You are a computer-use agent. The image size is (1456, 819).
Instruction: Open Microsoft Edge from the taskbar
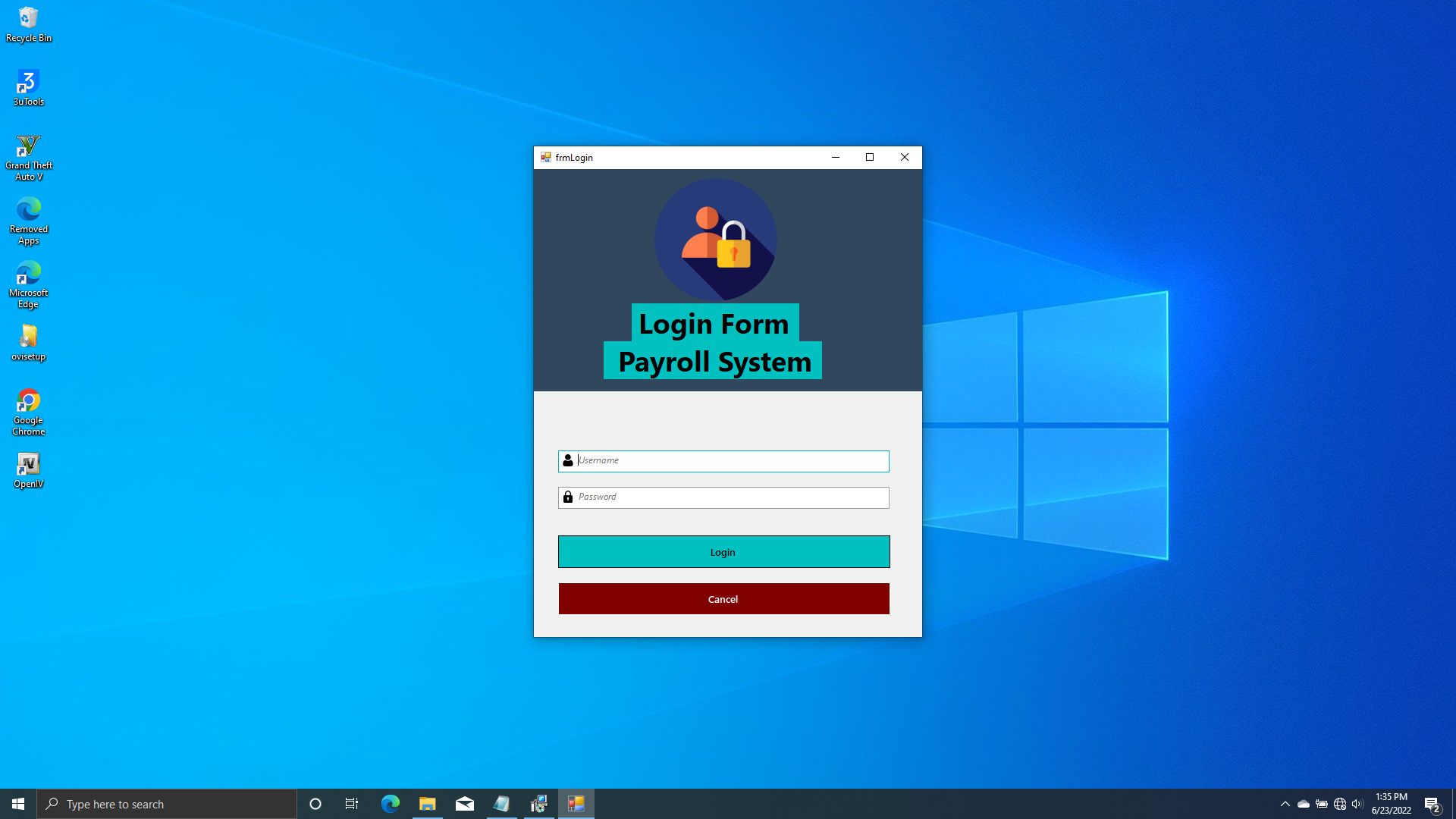tap(391, 804)
